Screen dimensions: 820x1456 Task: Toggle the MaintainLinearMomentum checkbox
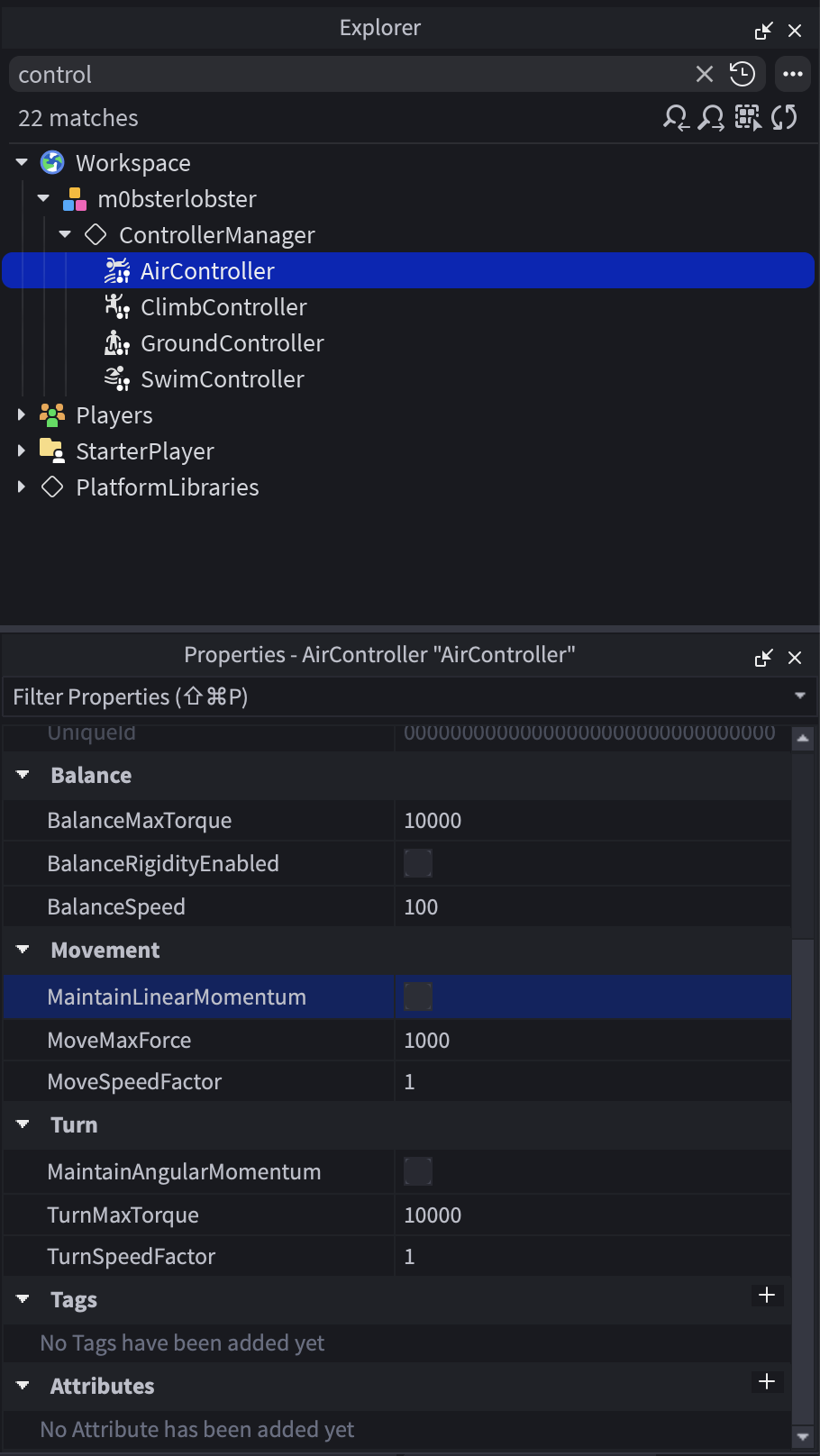coord(418,996)
